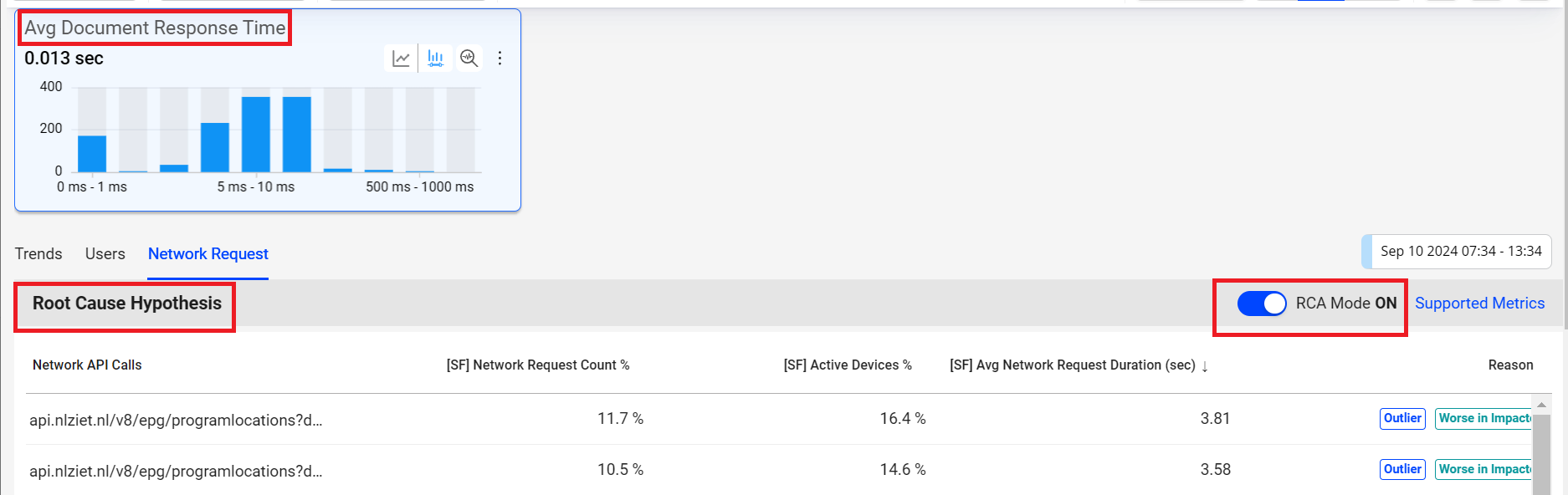Viewport: 1568px width, 495px height.
Task: Click Worse in Impact tag in second row
Action: (1483, 470)
